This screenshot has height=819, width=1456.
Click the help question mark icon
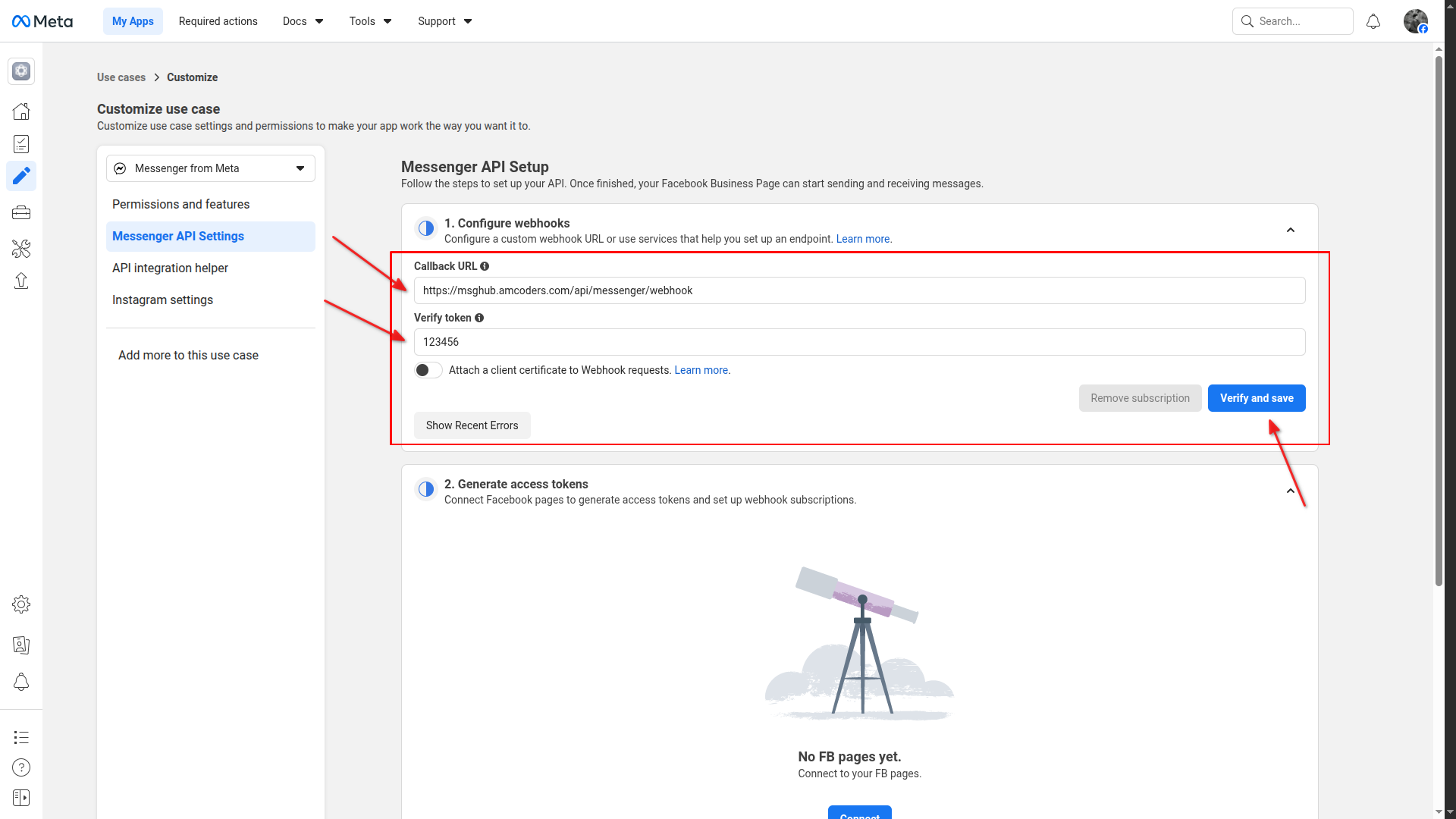[x=21, y=767]
